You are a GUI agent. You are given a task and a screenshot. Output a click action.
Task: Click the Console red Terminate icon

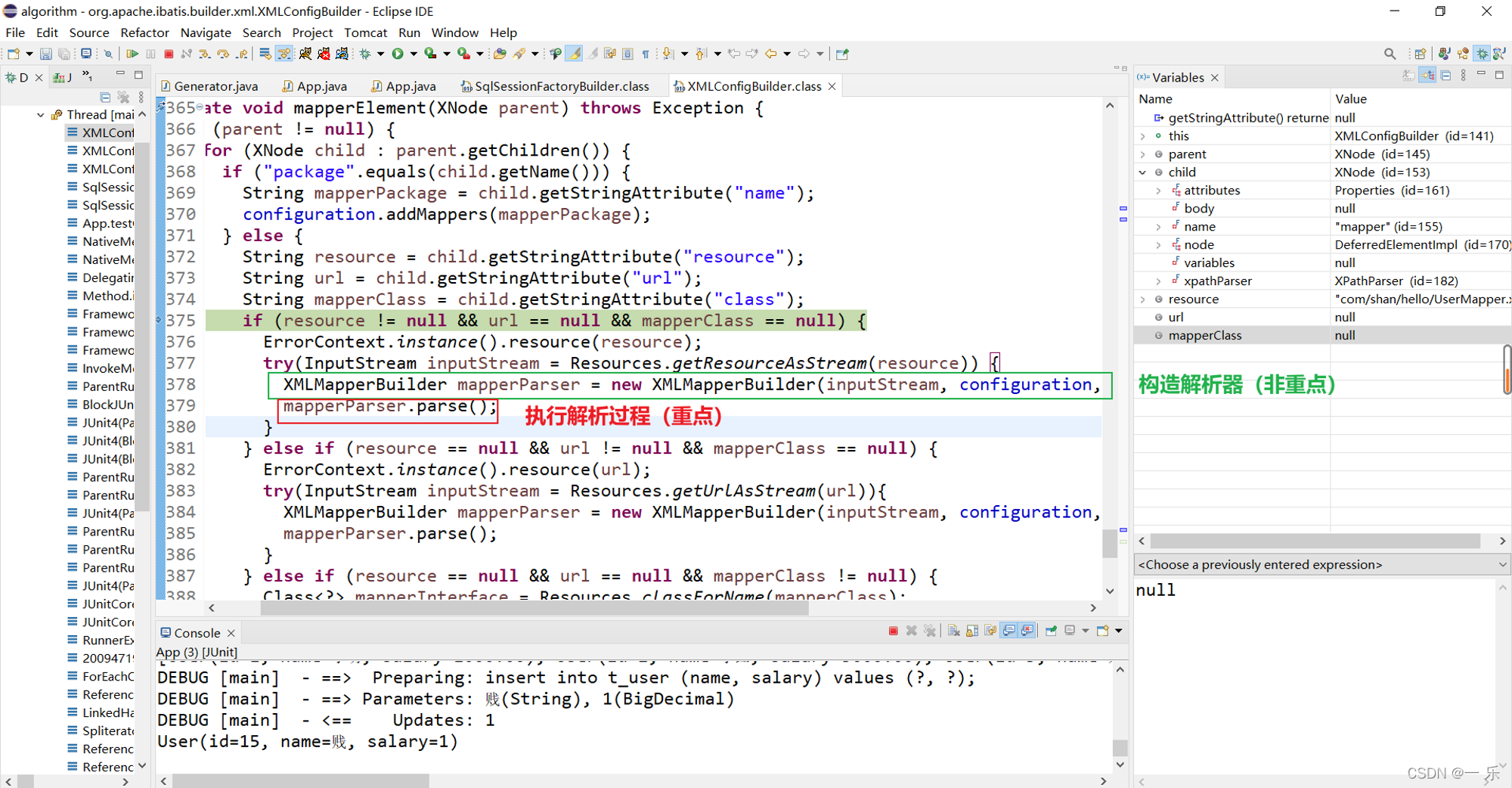pyautogui.click(x=894, y=631)
